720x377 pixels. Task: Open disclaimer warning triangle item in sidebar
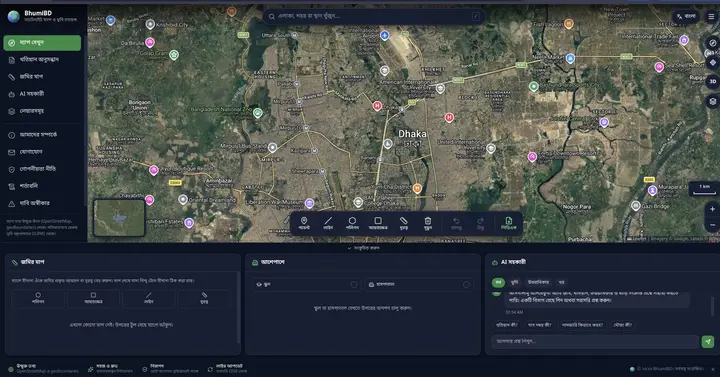point(42,203)
